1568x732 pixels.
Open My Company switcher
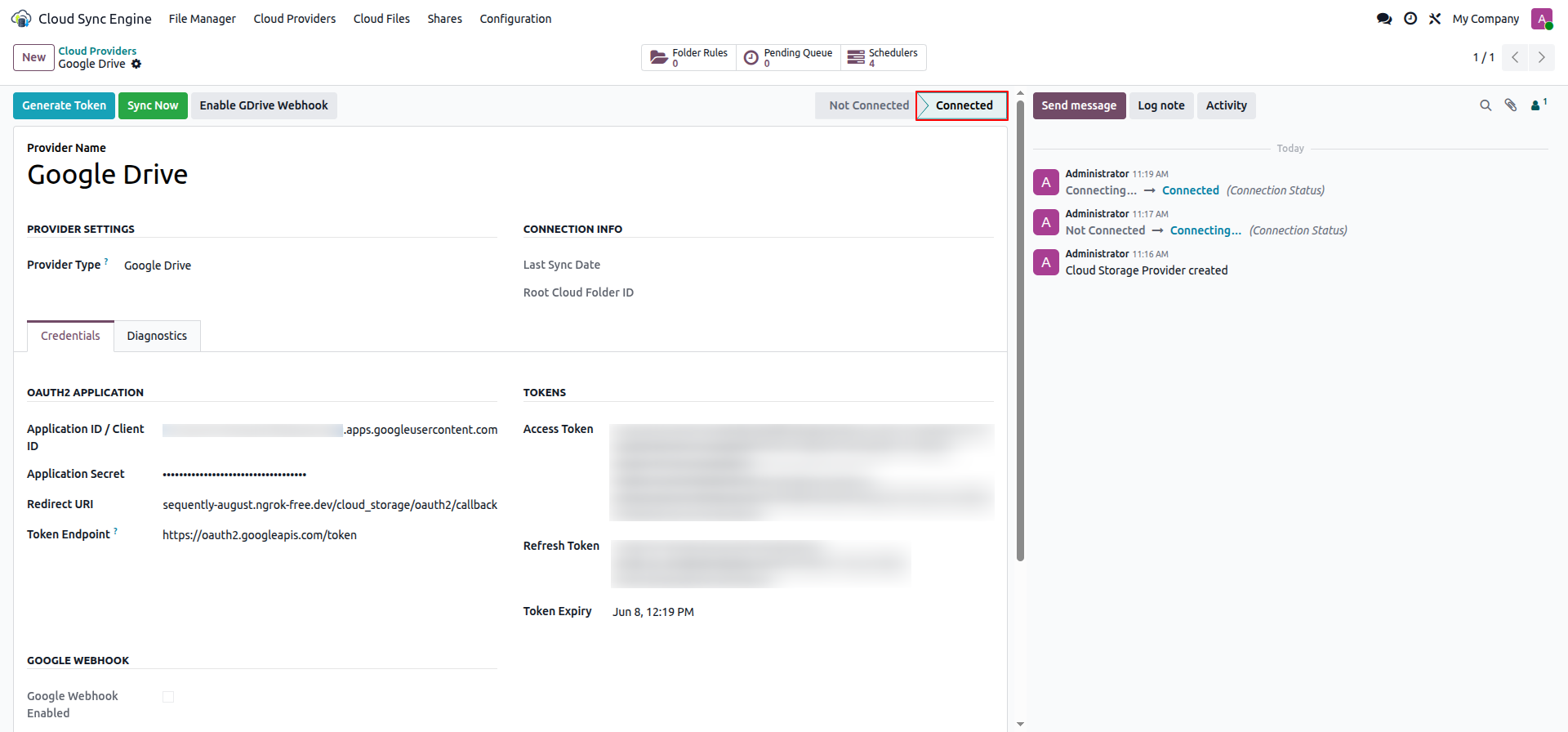(1486, 18)
